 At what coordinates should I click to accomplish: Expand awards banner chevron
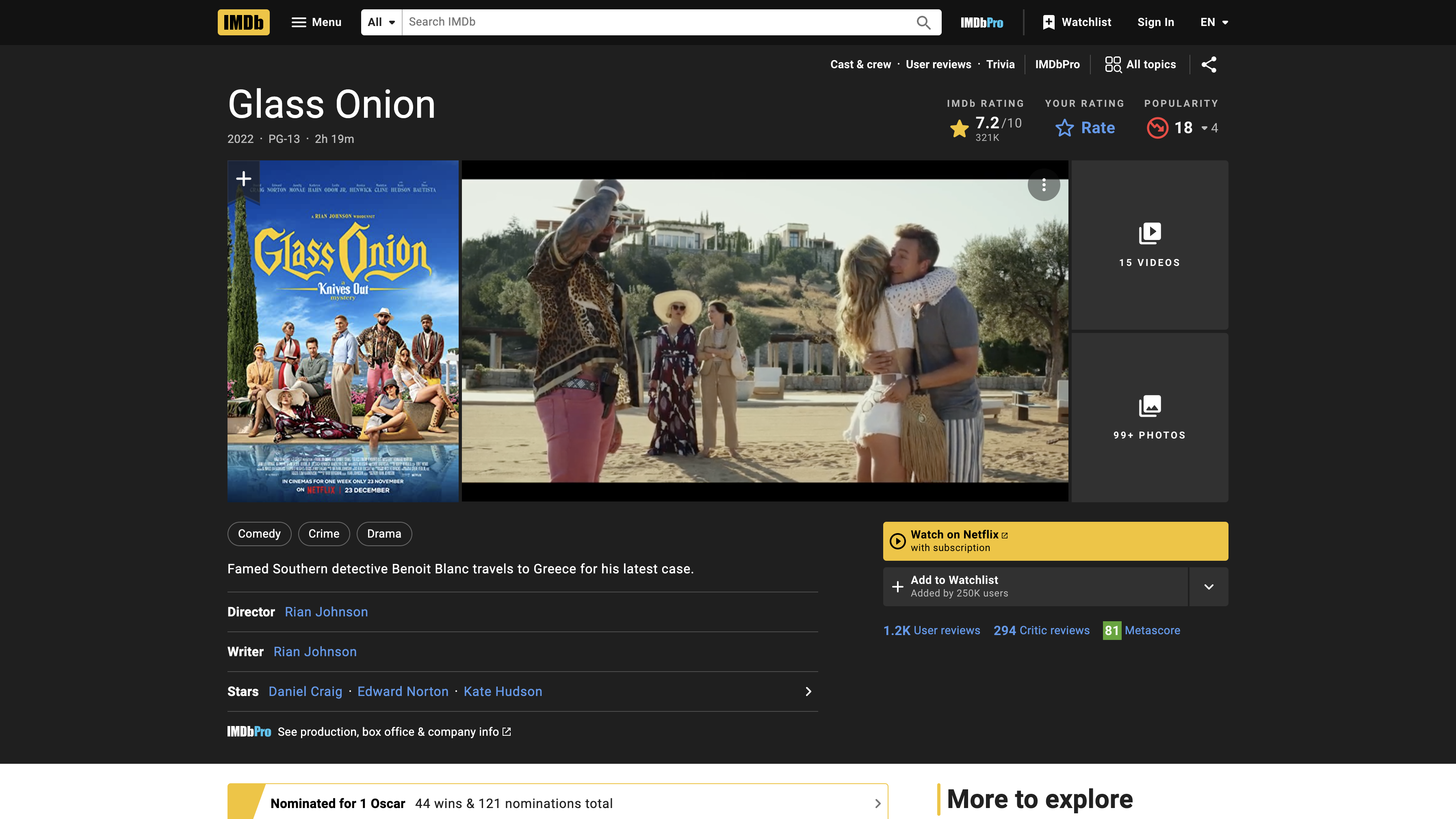pos(877,803)
